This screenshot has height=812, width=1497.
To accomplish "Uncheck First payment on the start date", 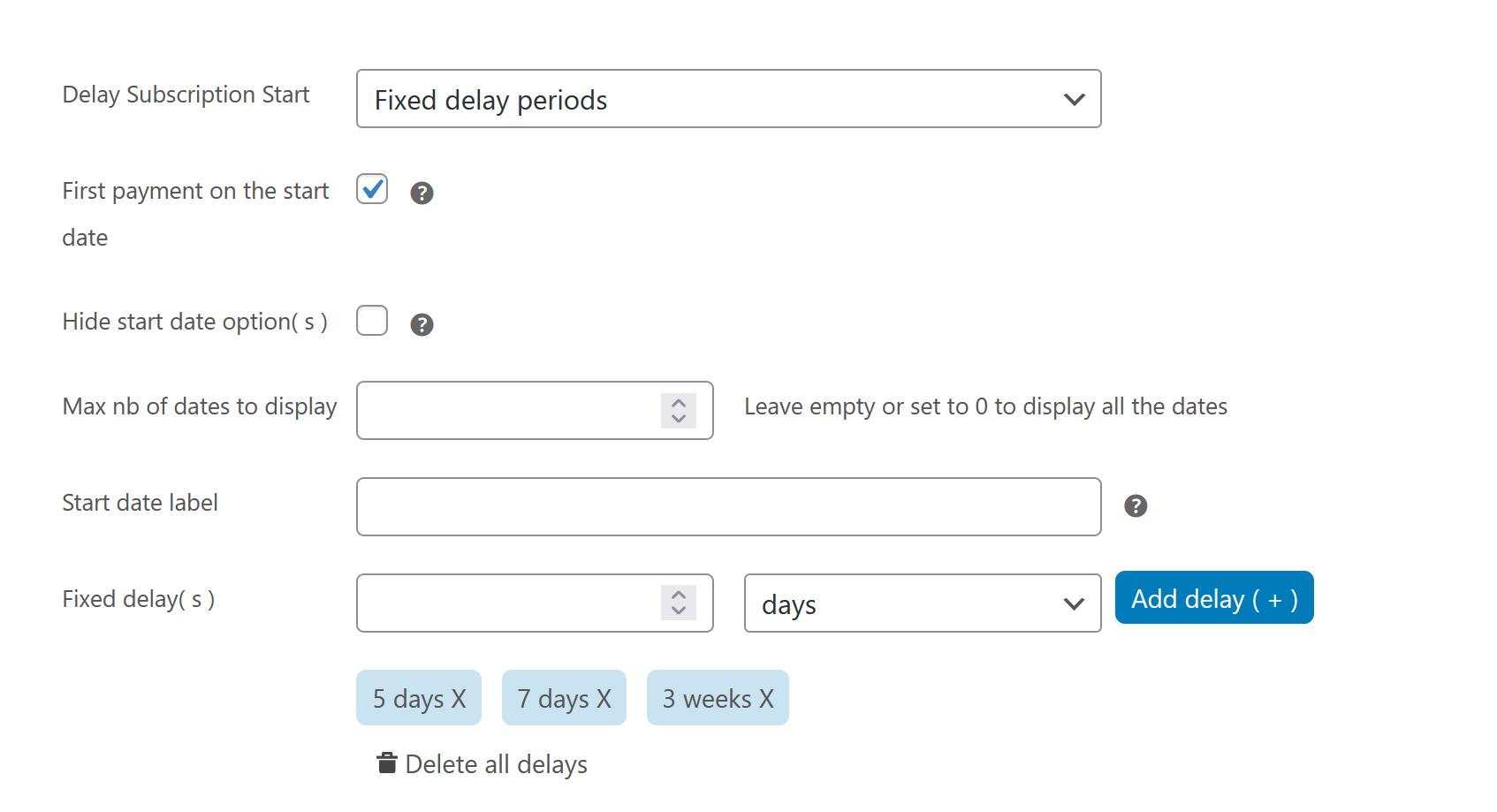I will pos(372,188).
